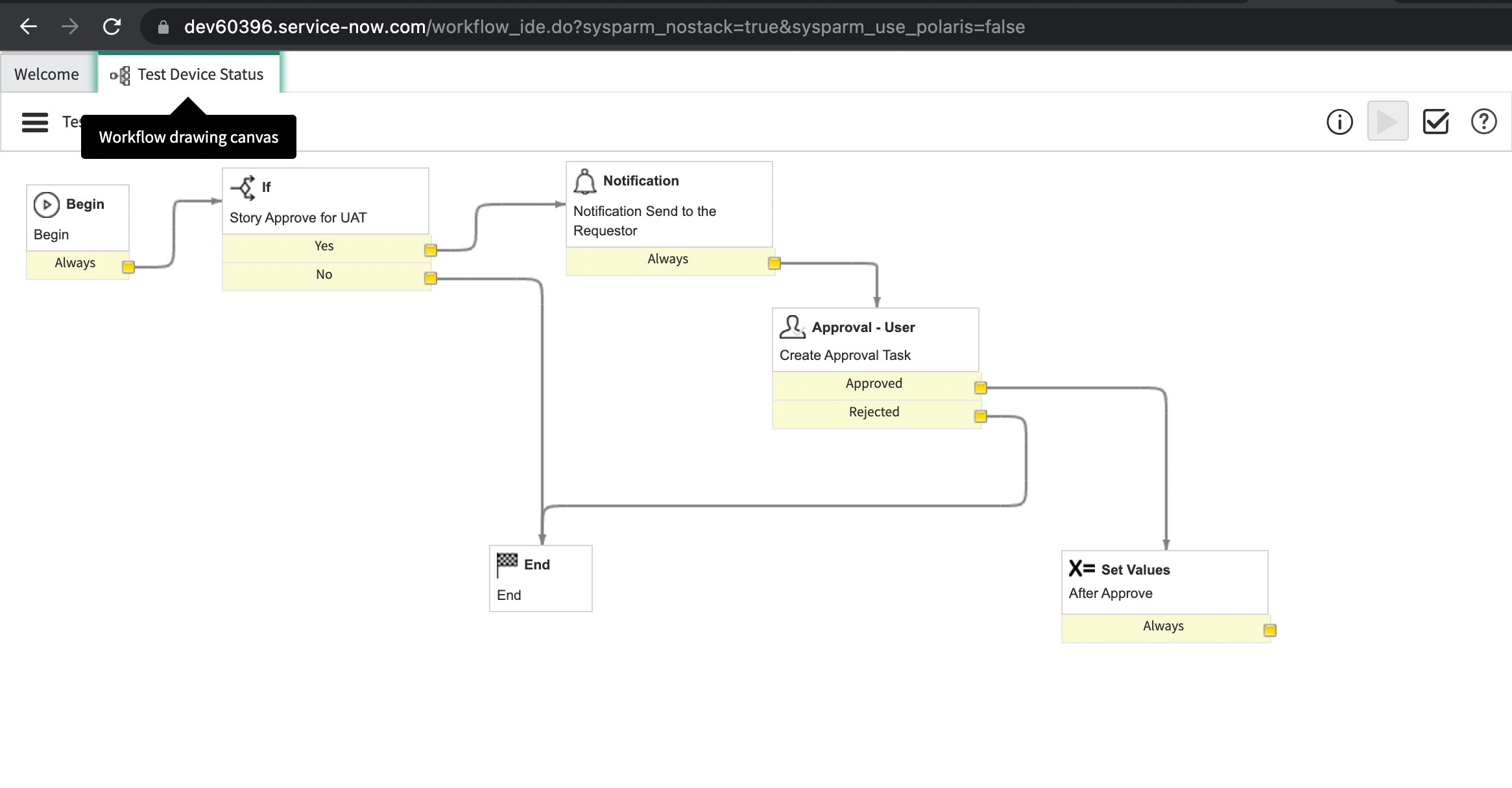
Task: Click the person icon on Approval - User activity
Action: (x=792, y=327)
